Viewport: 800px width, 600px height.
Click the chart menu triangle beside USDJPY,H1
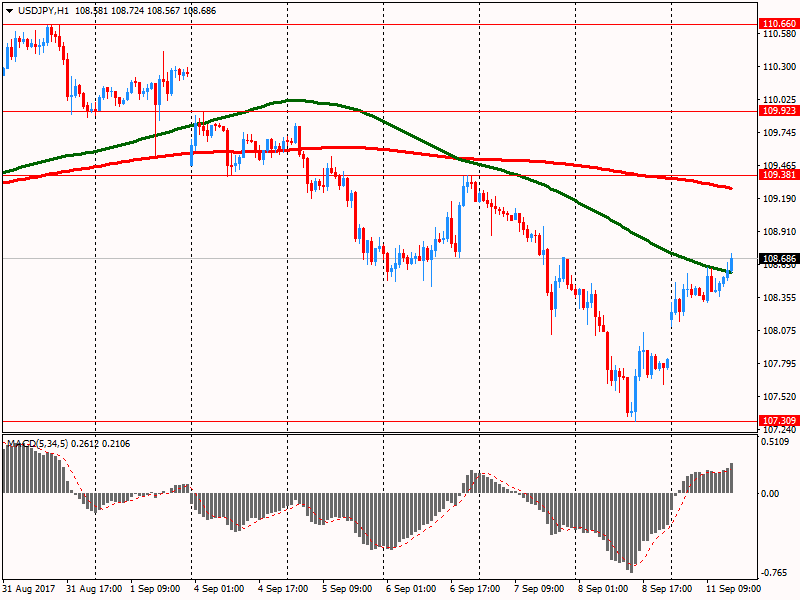9,11
